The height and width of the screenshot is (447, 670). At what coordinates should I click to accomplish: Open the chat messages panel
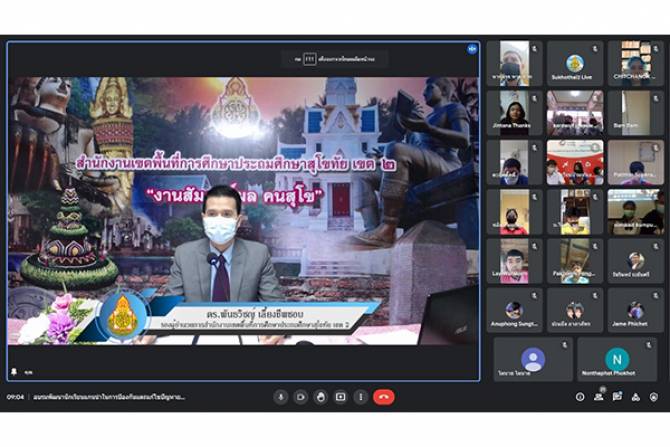(617, 397)
